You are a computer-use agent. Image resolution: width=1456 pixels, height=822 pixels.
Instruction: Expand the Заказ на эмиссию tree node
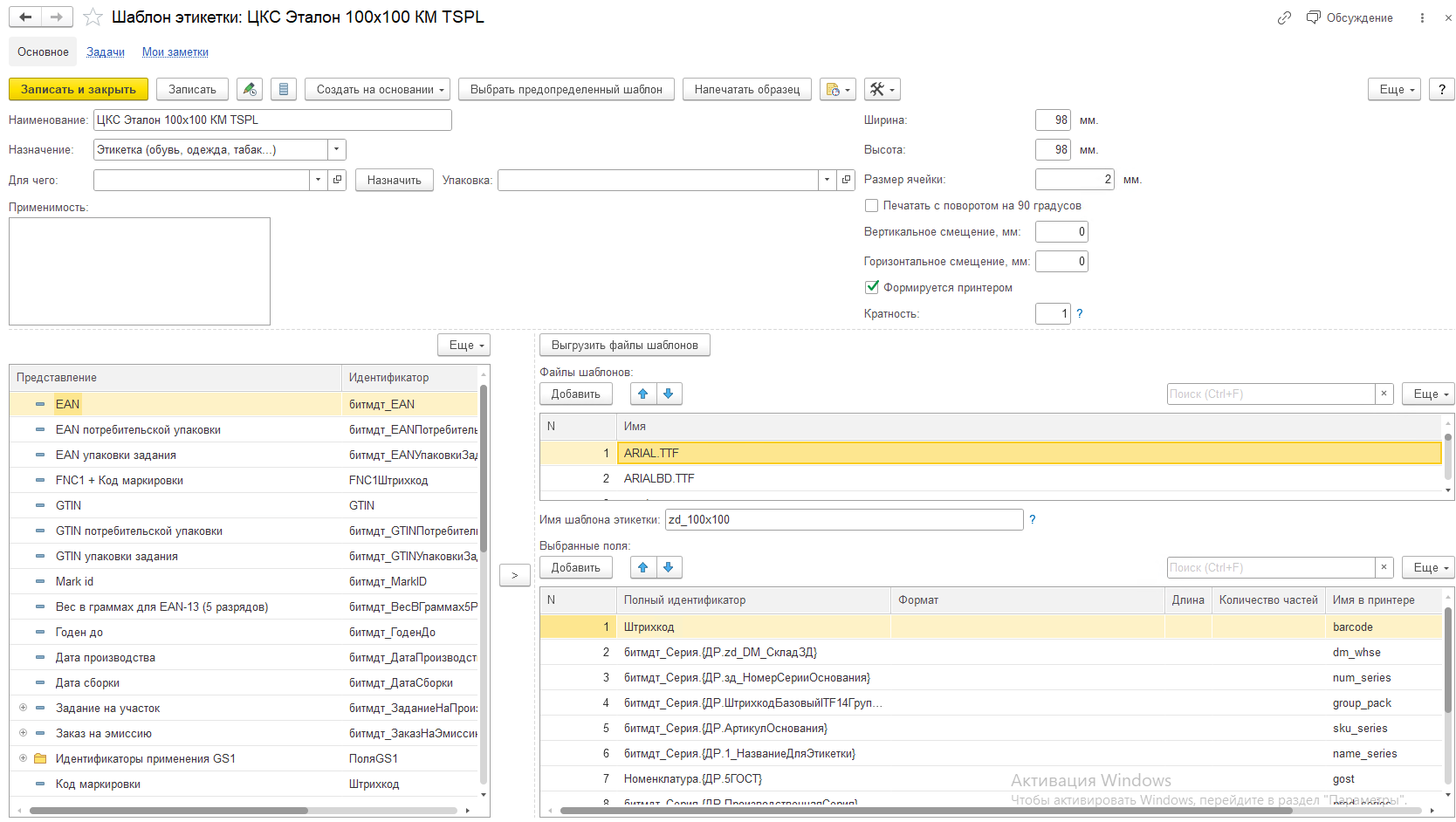pos(23,733)
